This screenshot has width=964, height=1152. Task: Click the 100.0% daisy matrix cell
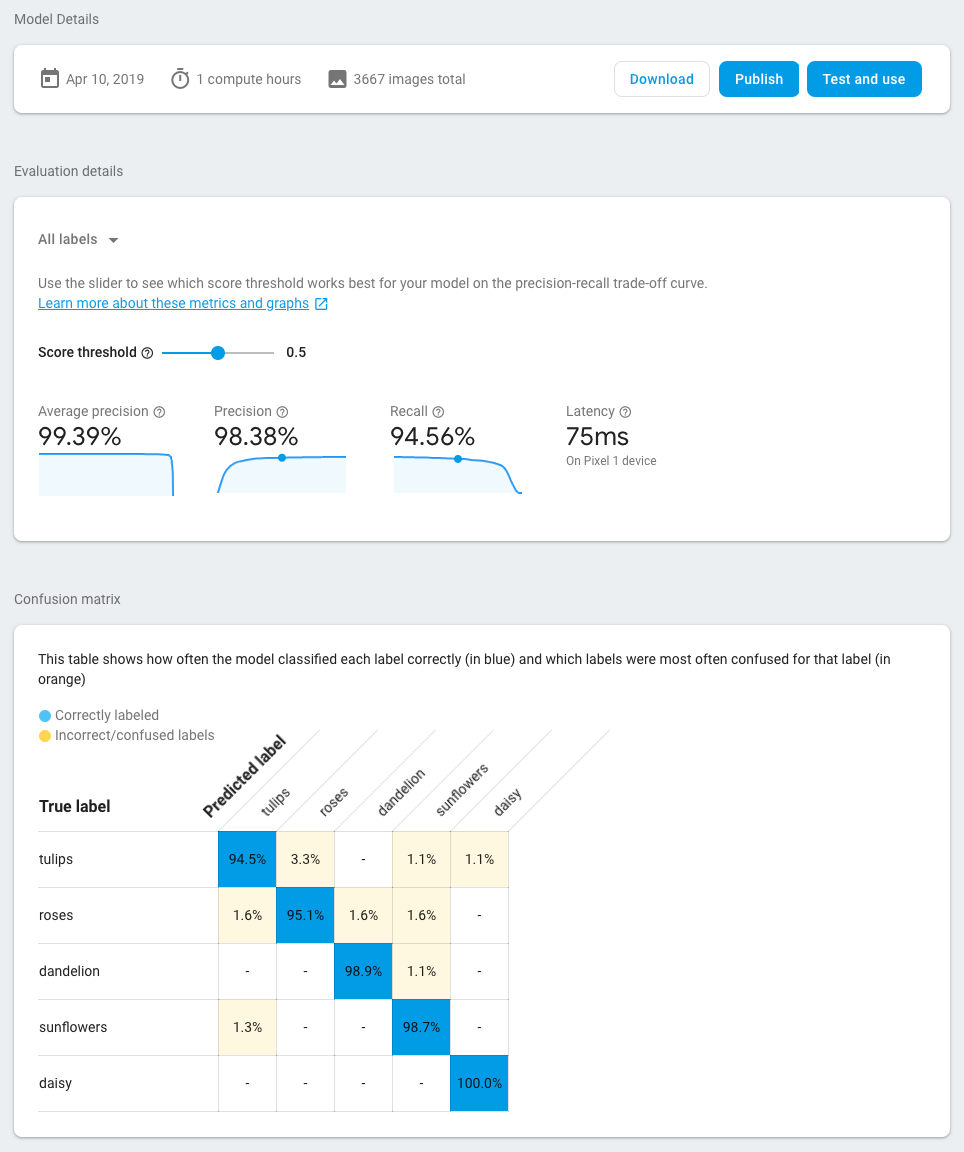tap(479, 1083)
